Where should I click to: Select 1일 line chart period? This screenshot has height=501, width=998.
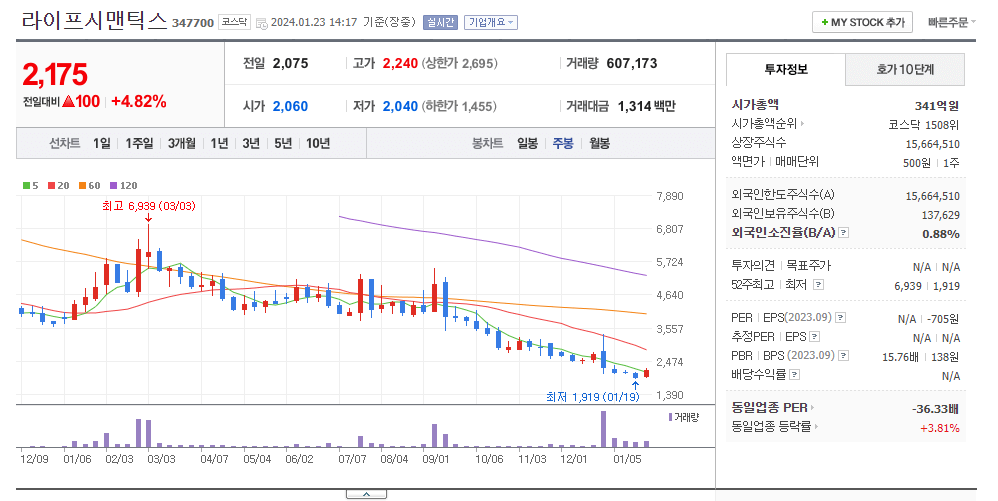tap(101, 143)
